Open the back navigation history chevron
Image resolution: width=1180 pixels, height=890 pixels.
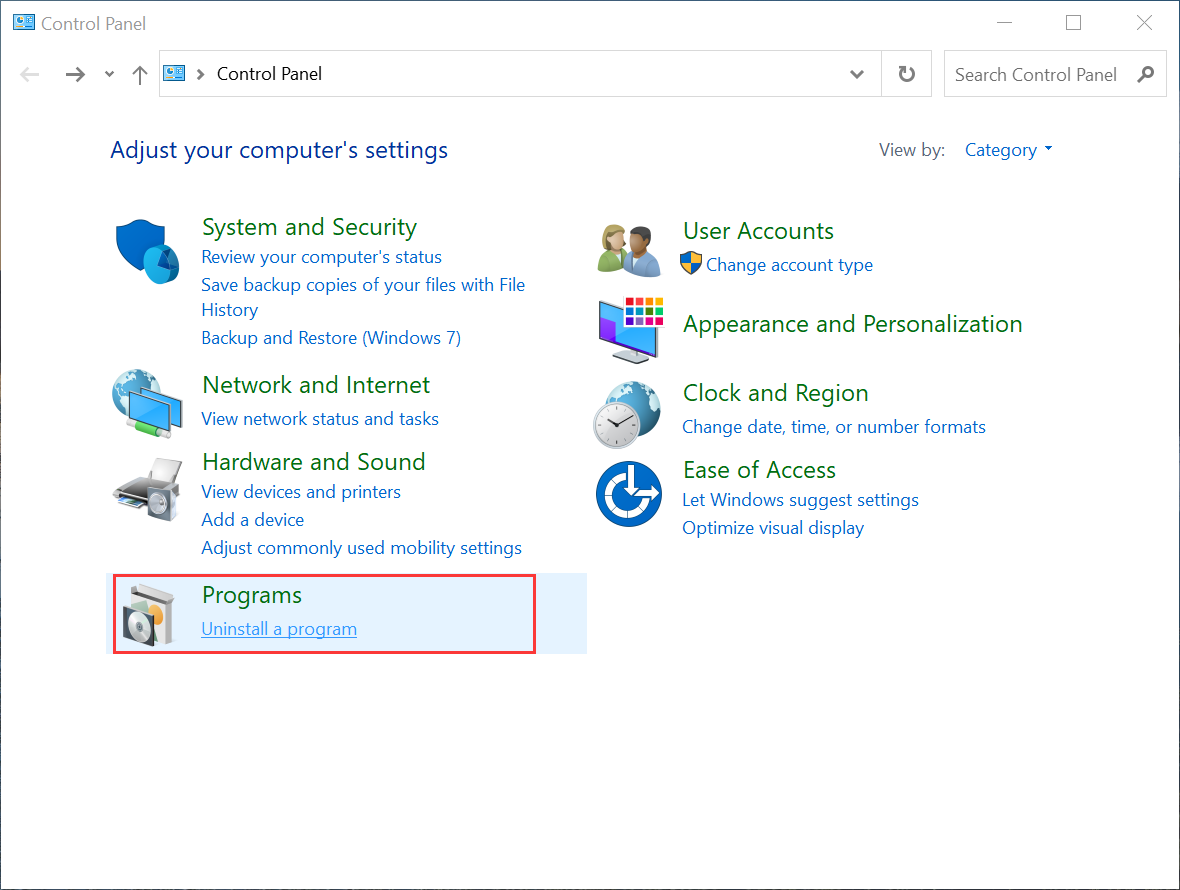pos(108,73)
